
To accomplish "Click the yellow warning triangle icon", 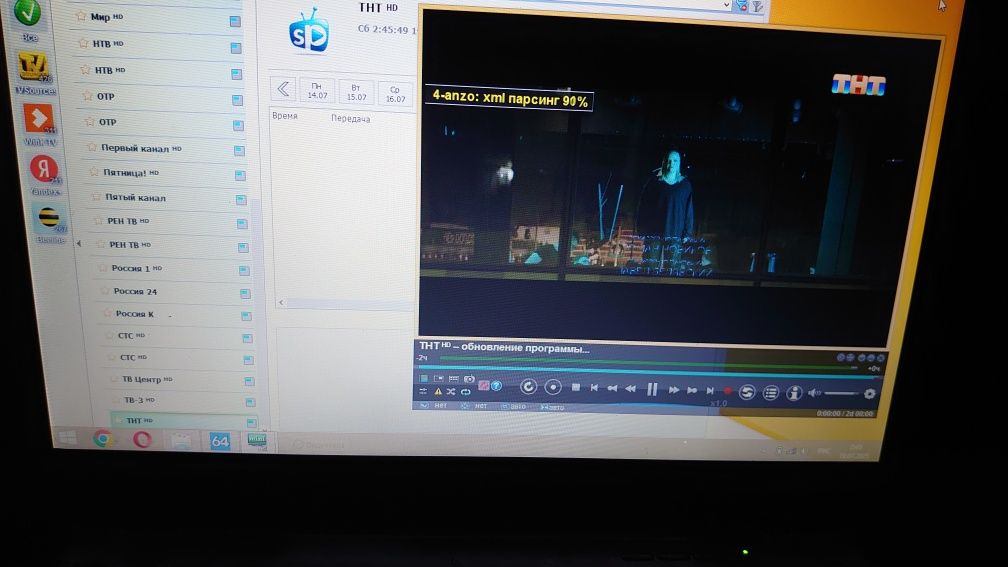I will (438, 391).
